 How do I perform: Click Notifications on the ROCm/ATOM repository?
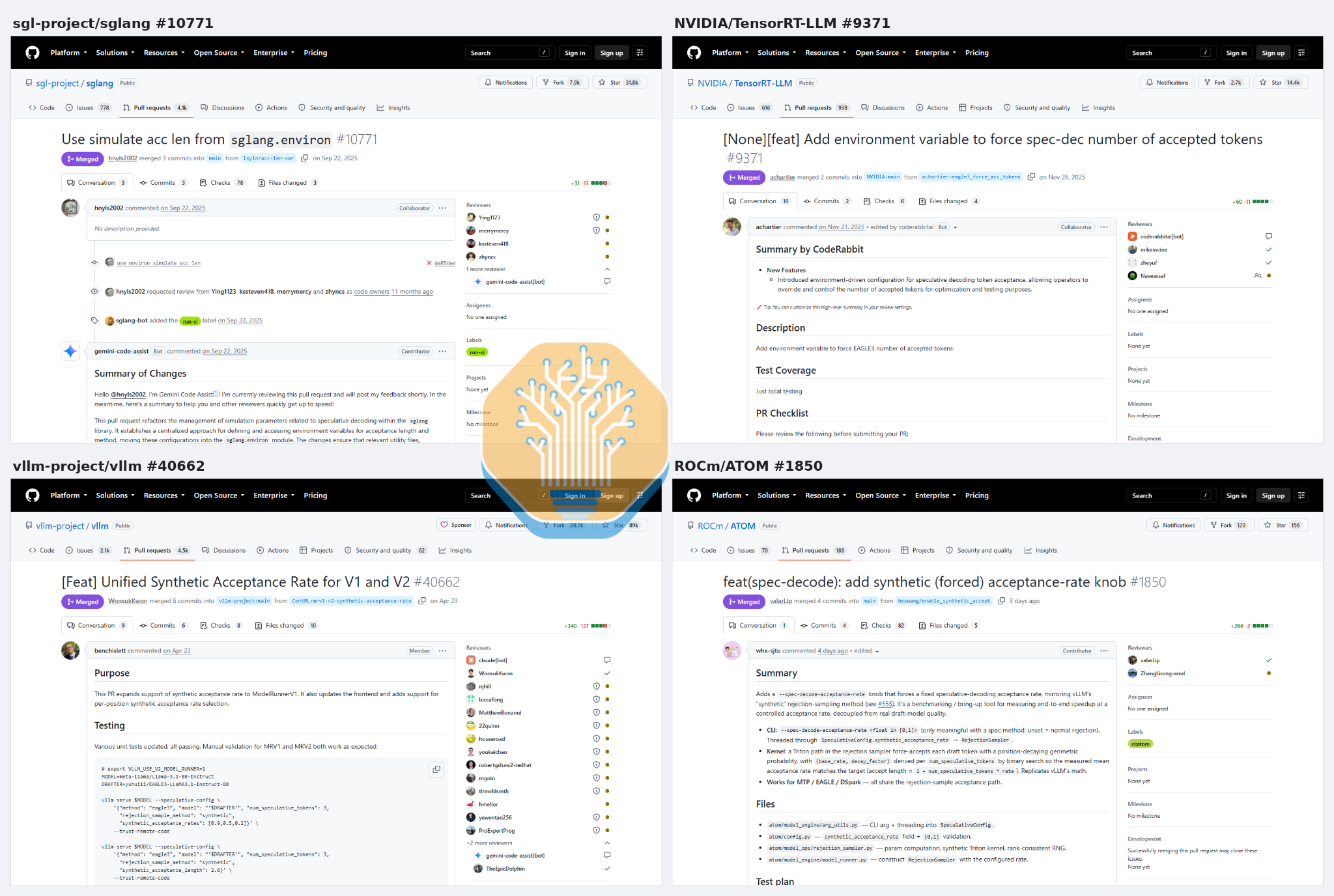[x=1173, y=525]
